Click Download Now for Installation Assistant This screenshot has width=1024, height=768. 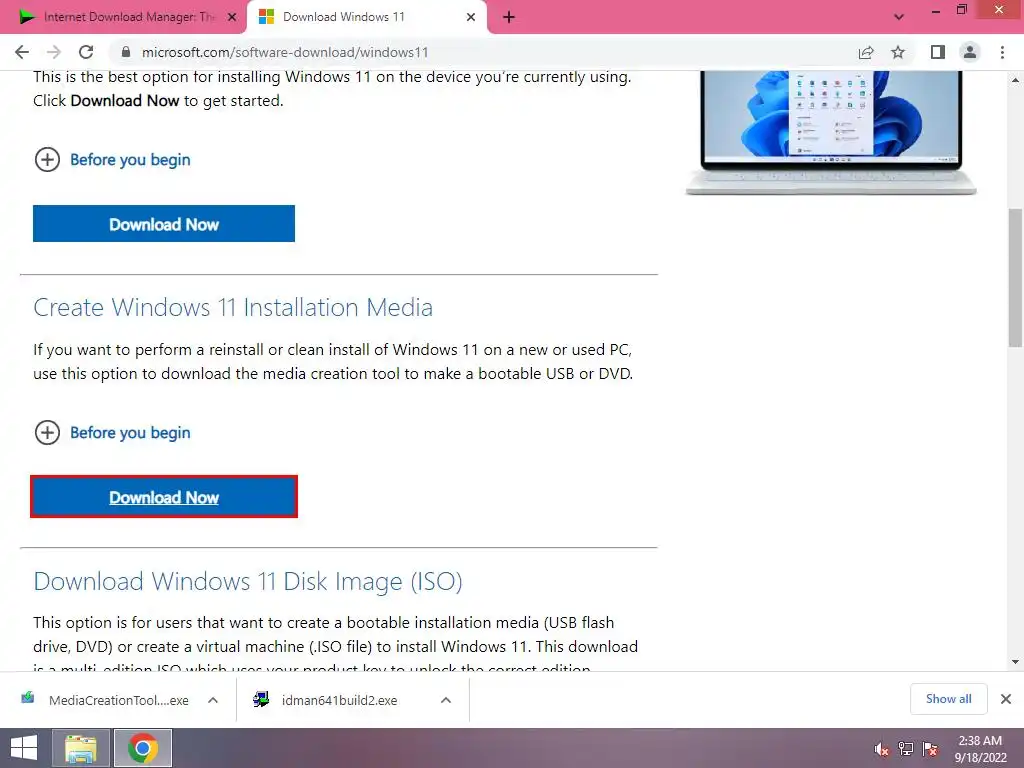164,224
